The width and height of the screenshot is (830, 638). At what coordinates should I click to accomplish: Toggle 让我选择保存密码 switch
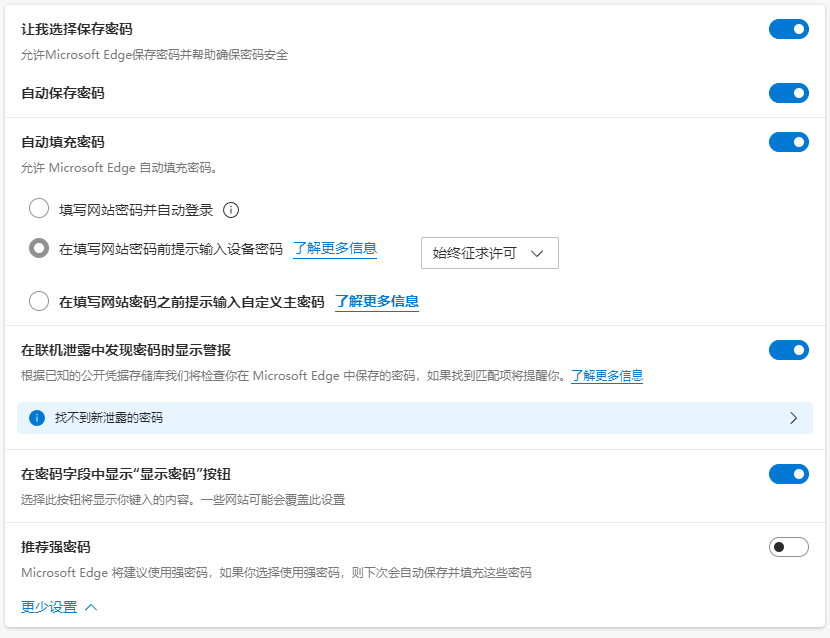pos(788,29)
